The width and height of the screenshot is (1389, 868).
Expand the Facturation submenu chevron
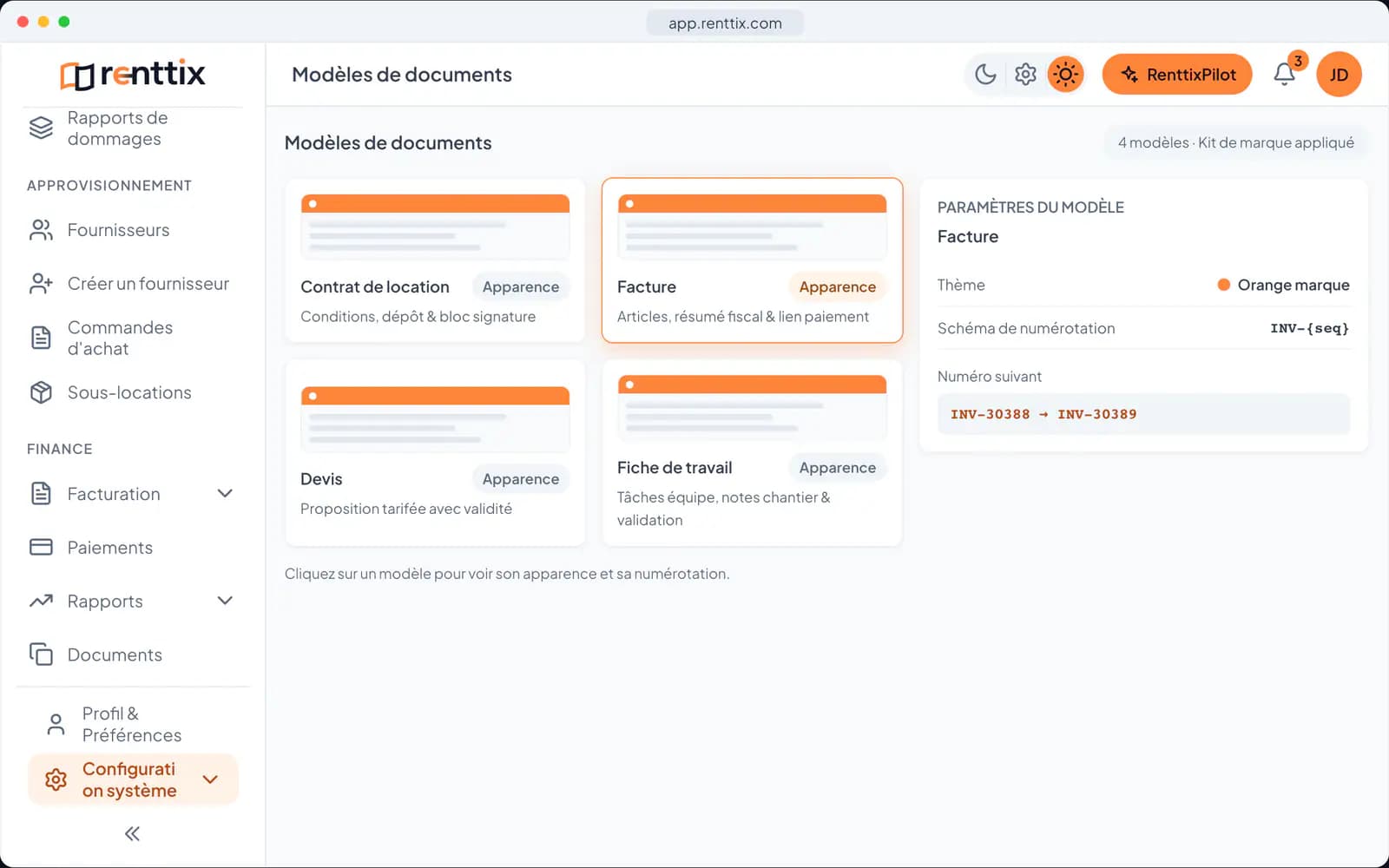225,494
